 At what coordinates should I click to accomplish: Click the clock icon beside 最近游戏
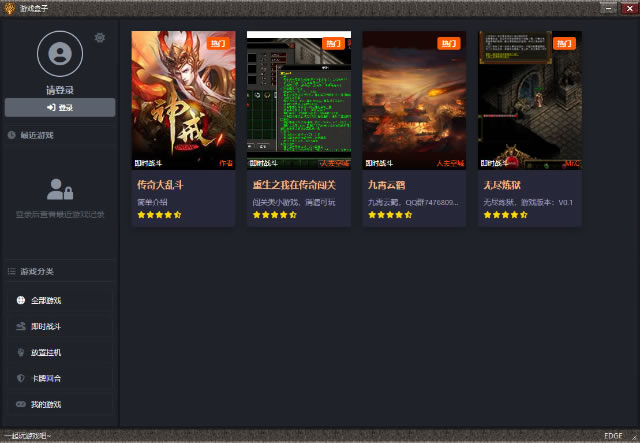point(11,135)
